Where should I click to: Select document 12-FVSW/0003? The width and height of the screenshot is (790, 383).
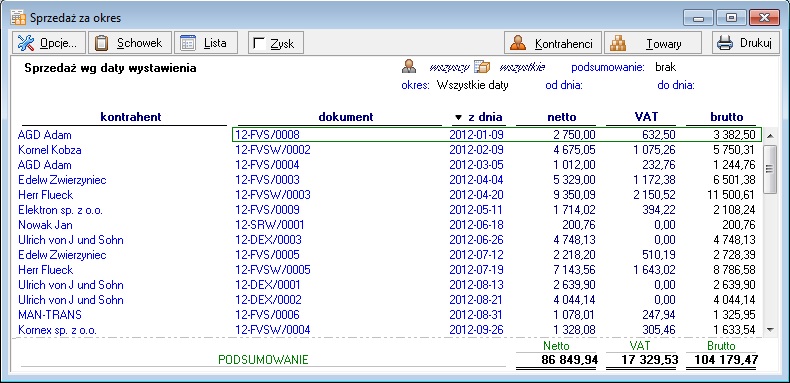click(x=273, y=195)
